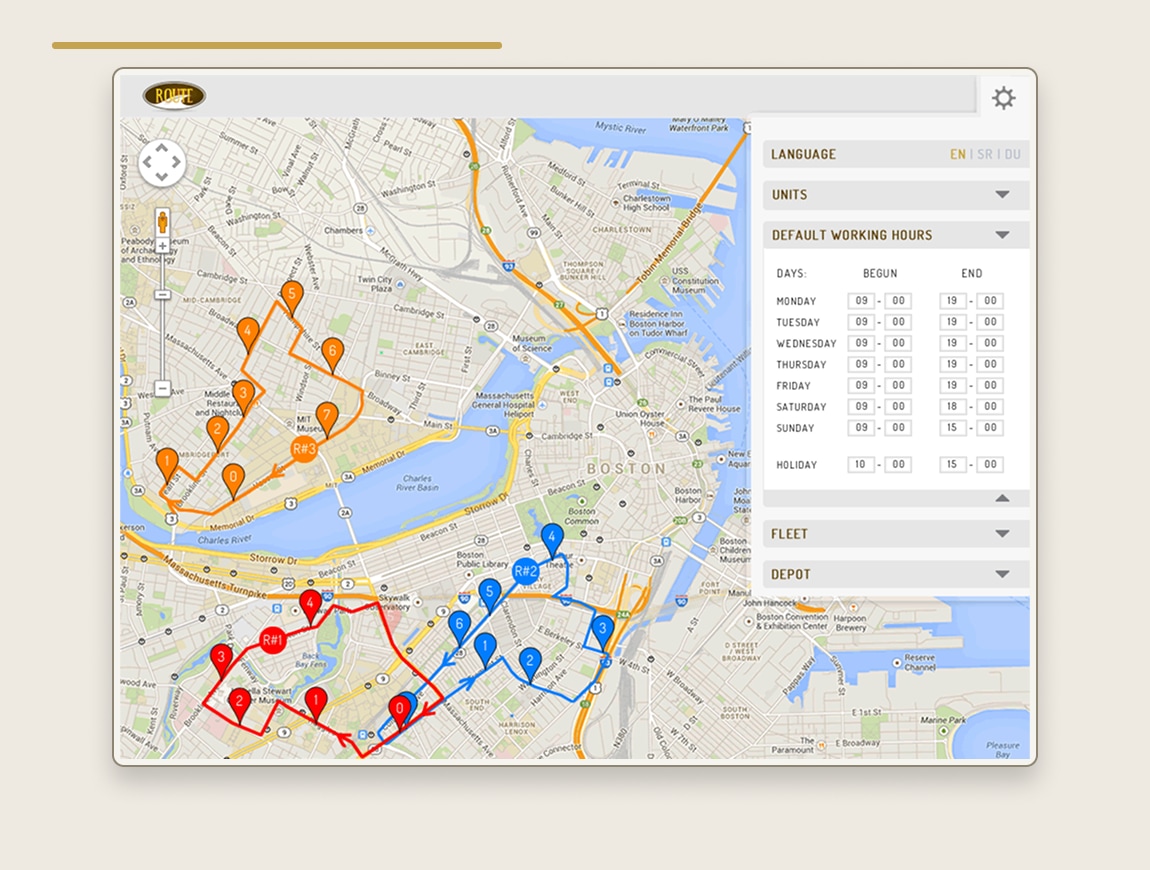Select the orange R#3 route marker
The image size is (1150, 870).
pyautogui.click(x=304, y=449)
